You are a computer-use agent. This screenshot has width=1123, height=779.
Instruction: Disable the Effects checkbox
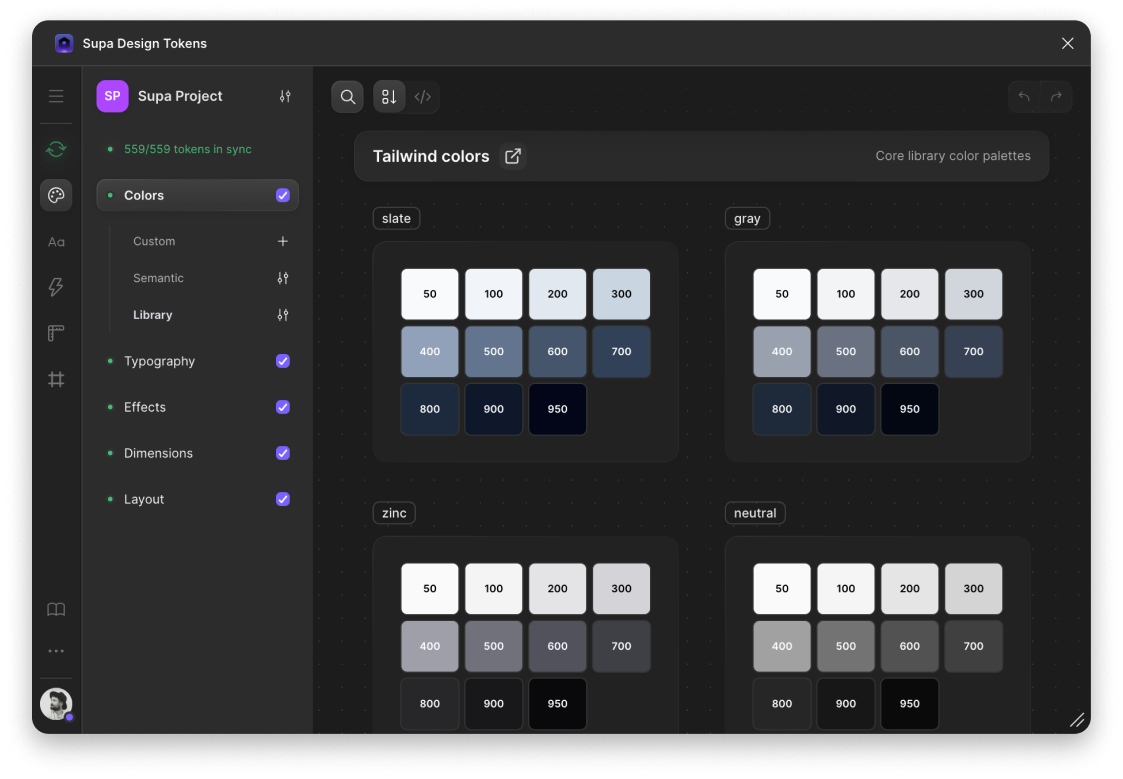(283, 407)
